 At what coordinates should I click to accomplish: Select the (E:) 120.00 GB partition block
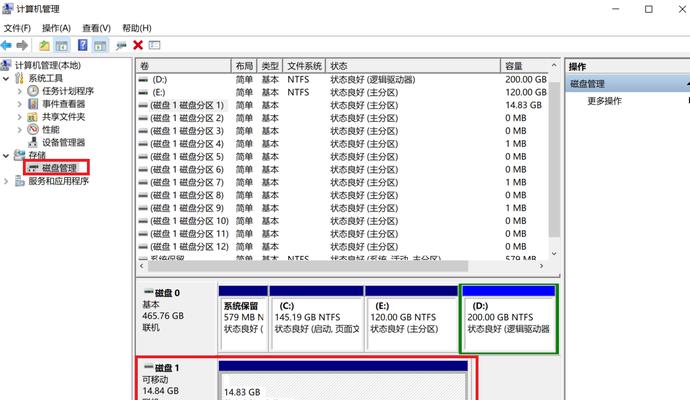pos(411,319)
